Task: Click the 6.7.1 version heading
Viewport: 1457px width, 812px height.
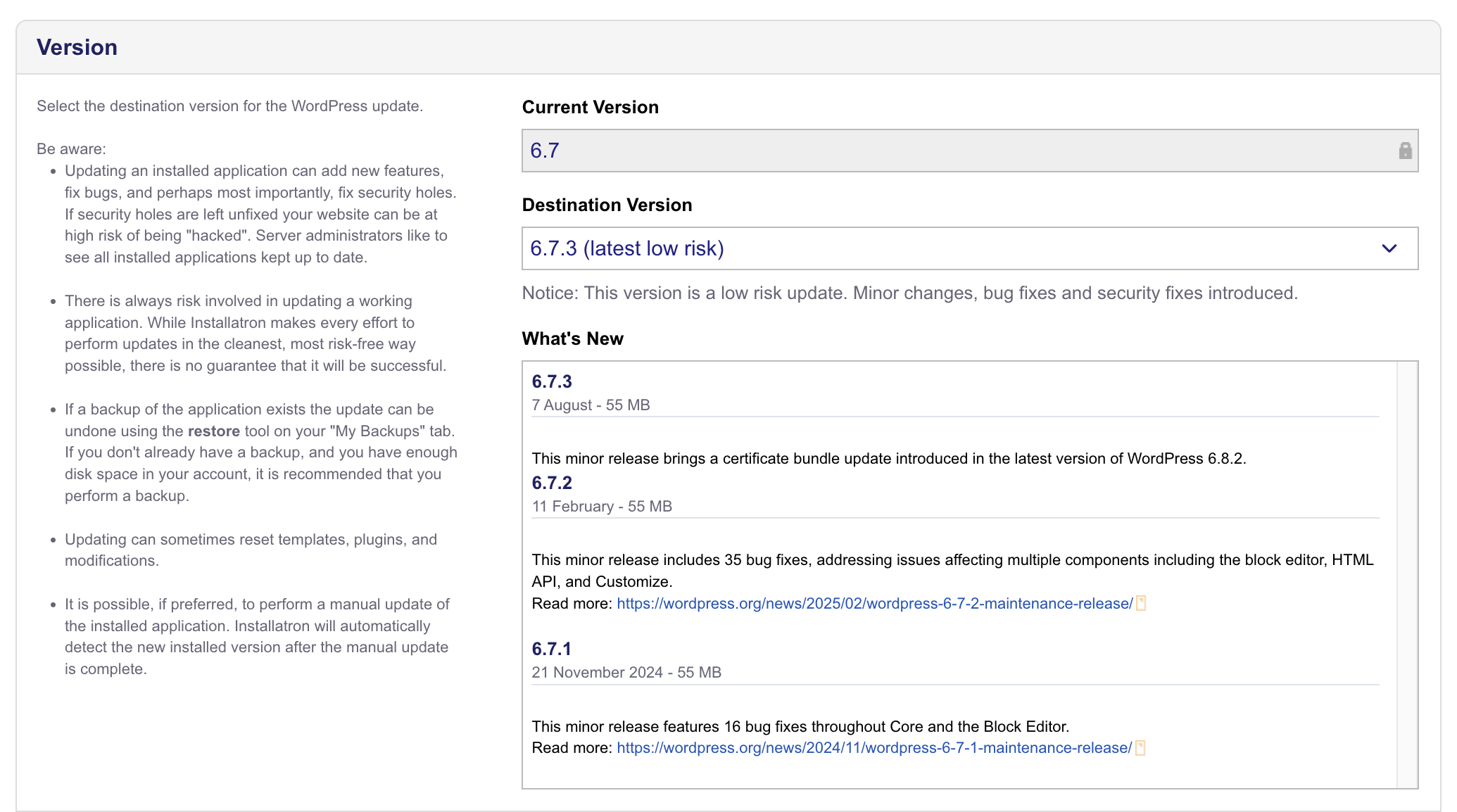Action: pyautogui.click(x=551, y=649)
